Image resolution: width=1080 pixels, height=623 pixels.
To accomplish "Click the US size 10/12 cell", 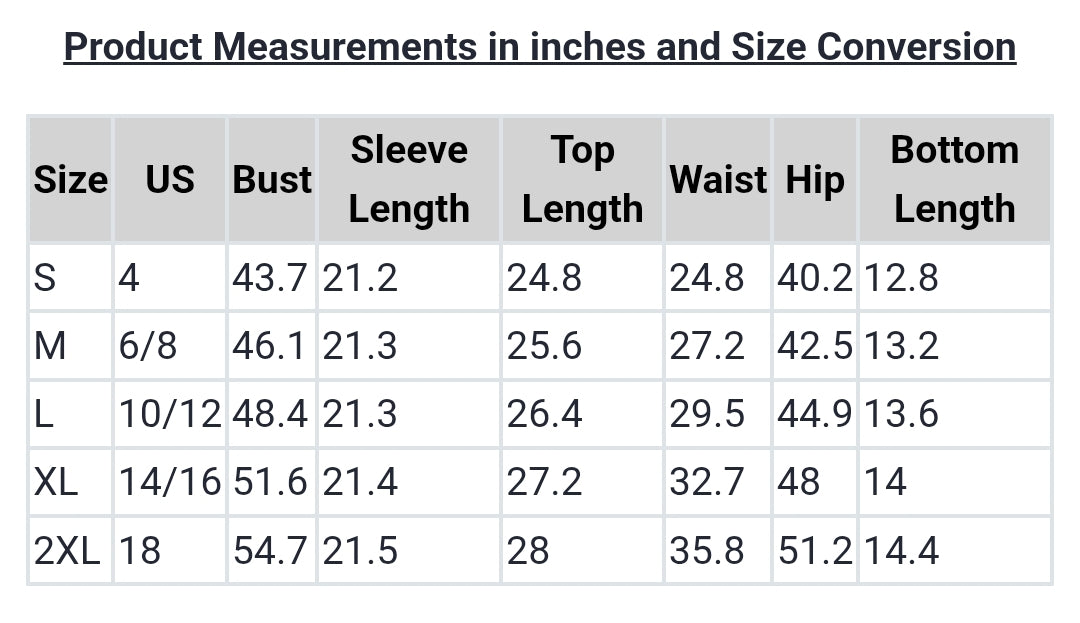I will pos(170,414).
